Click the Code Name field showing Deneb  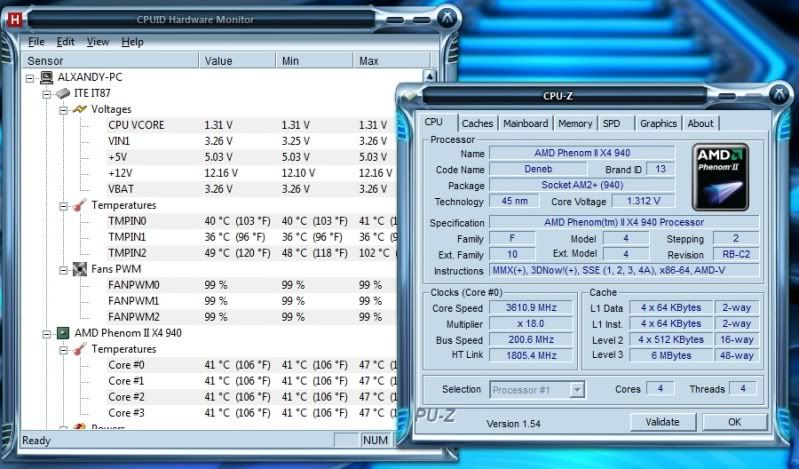(x=538, y=169)
